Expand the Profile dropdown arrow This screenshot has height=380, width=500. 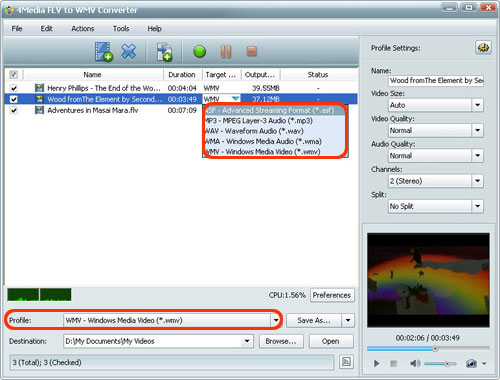[276, 320]
